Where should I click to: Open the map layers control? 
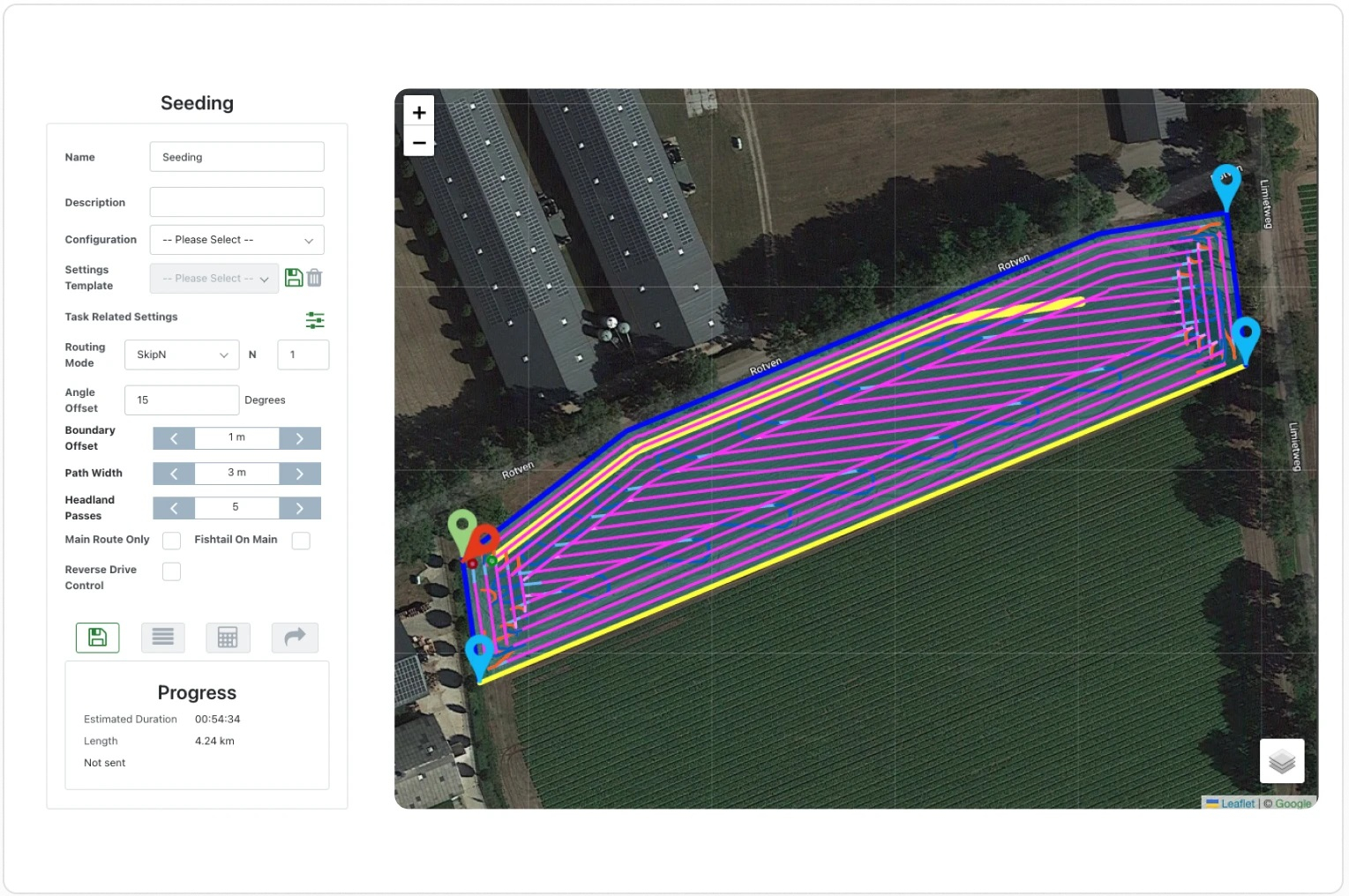tap(1282, 761)
